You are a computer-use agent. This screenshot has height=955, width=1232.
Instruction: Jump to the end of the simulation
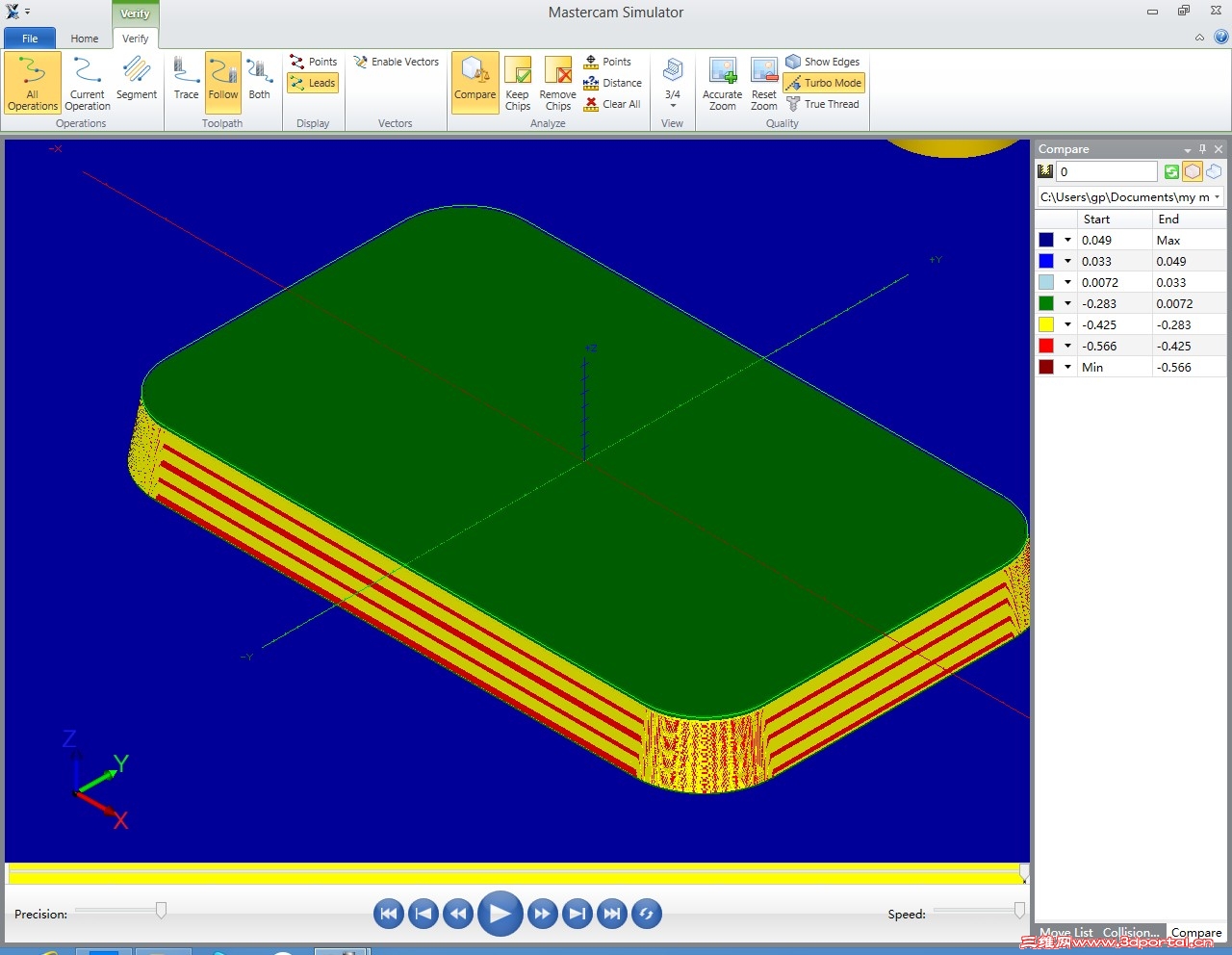click(611, 914)
